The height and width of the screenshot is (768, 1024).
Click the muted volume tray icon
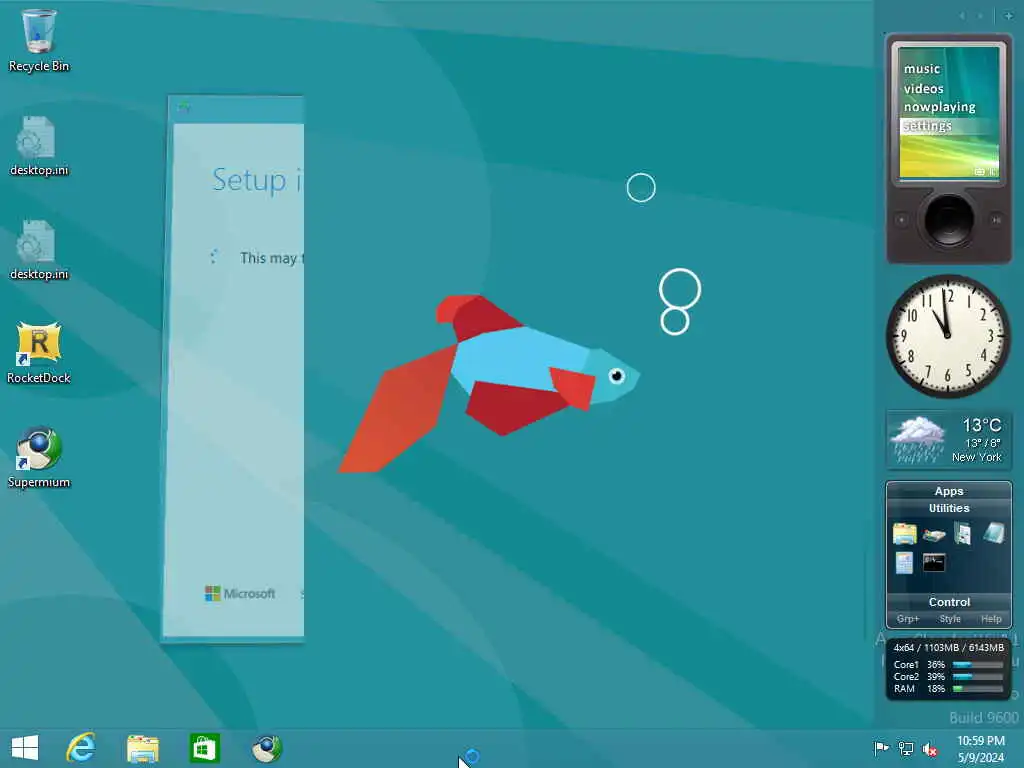click(x=930, y=749)
